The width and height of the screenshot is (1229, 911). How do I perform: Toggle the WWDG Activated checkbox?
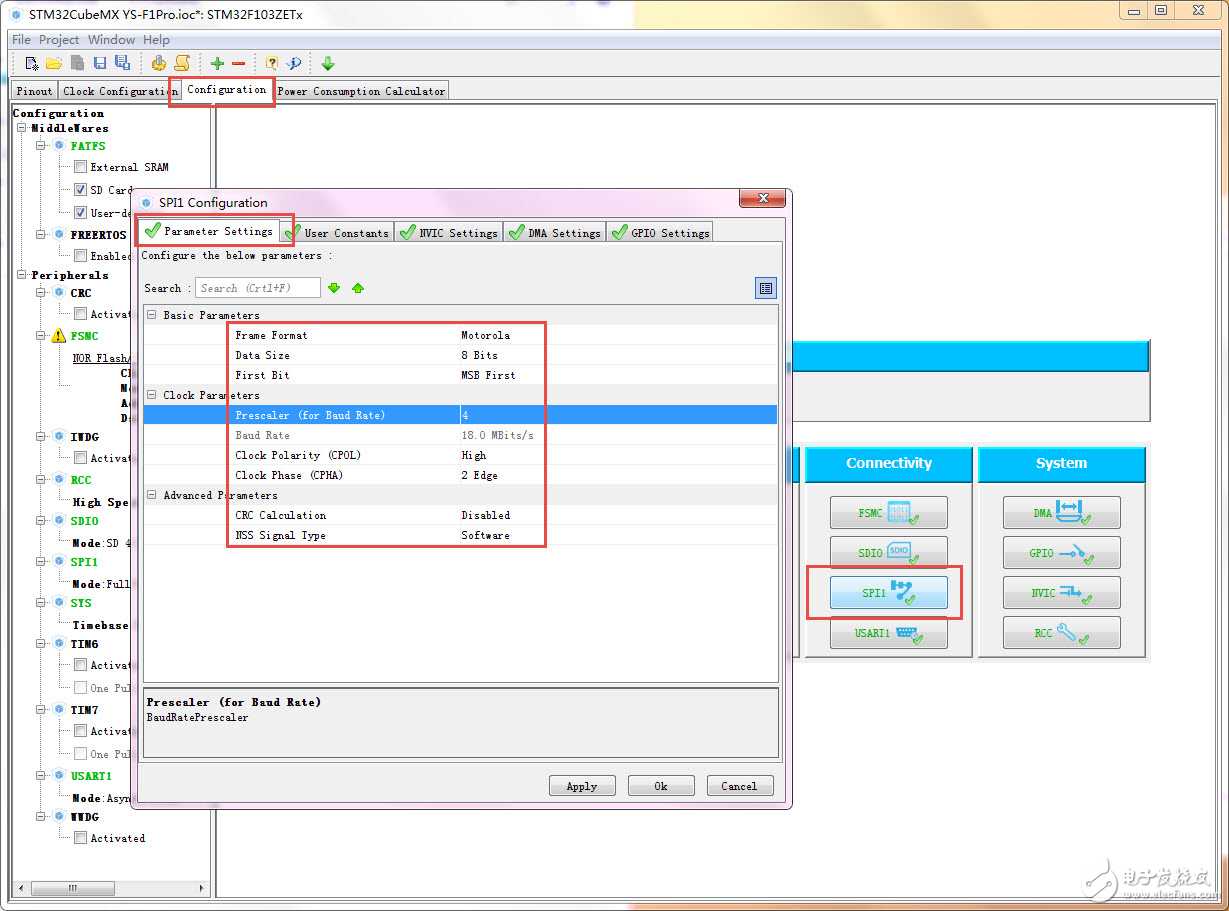point(81,838)
